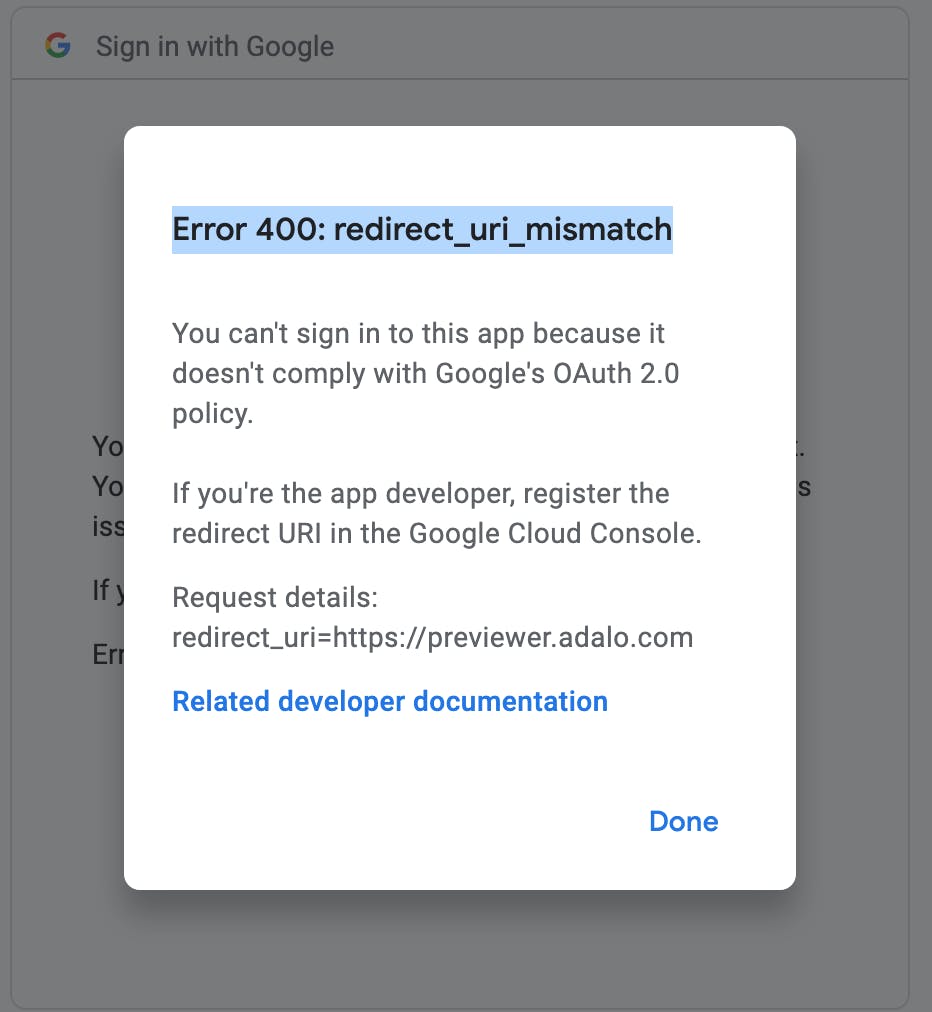
Task: Click the redirect_uri=https://previewer.adalo.com text
Action: (432, 638)
